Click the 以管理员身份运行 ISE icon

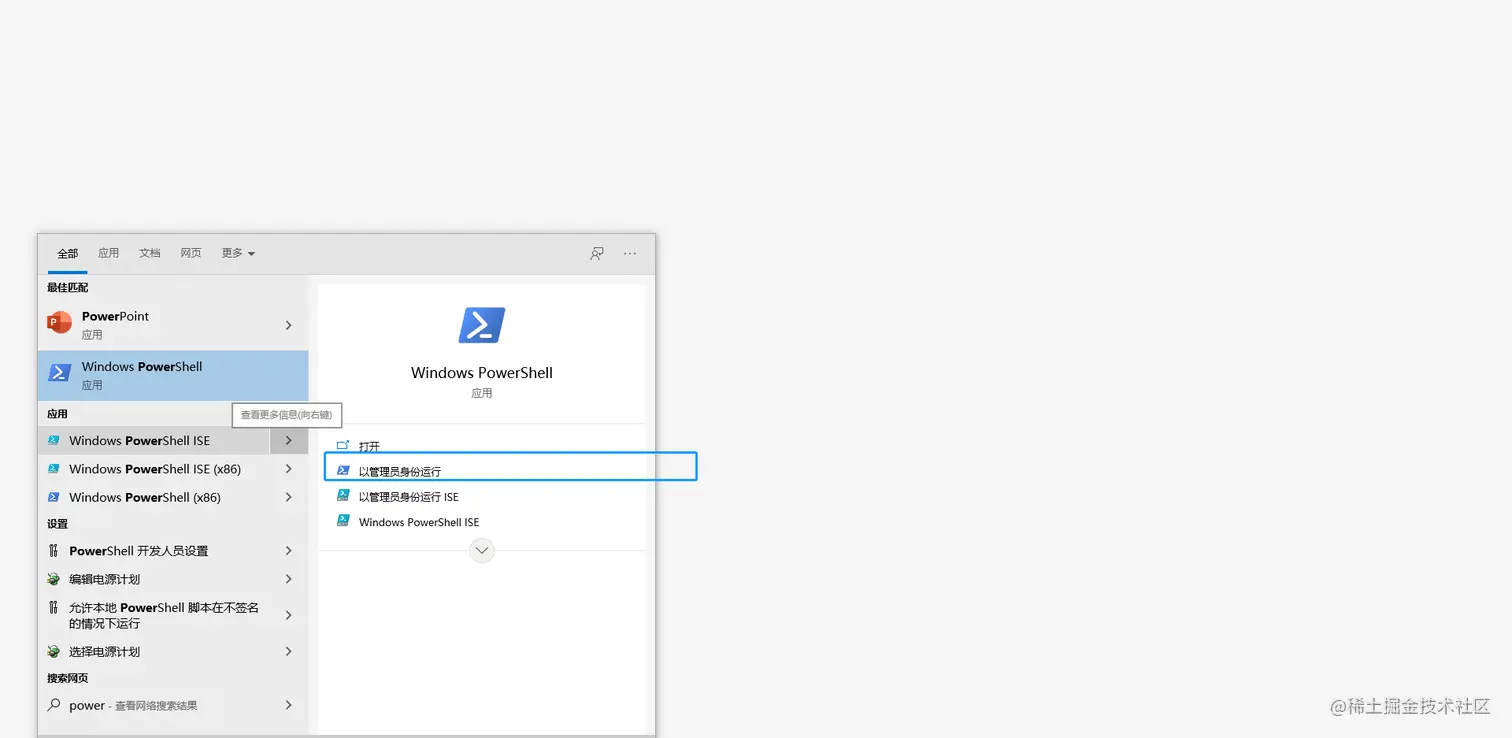click(x=343, y=496)
